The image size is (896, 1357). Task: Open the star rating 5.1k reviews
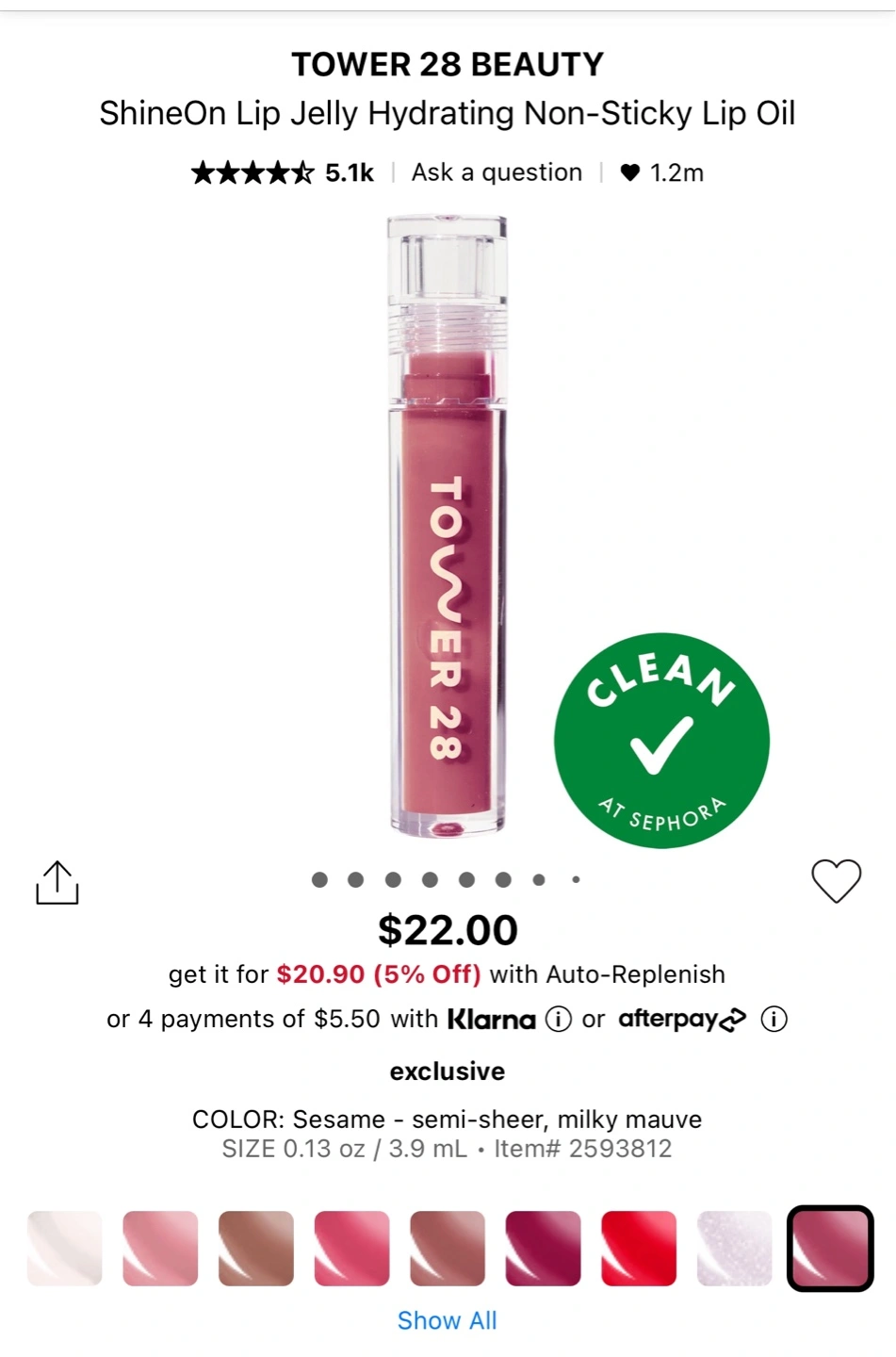coord(282,172)
